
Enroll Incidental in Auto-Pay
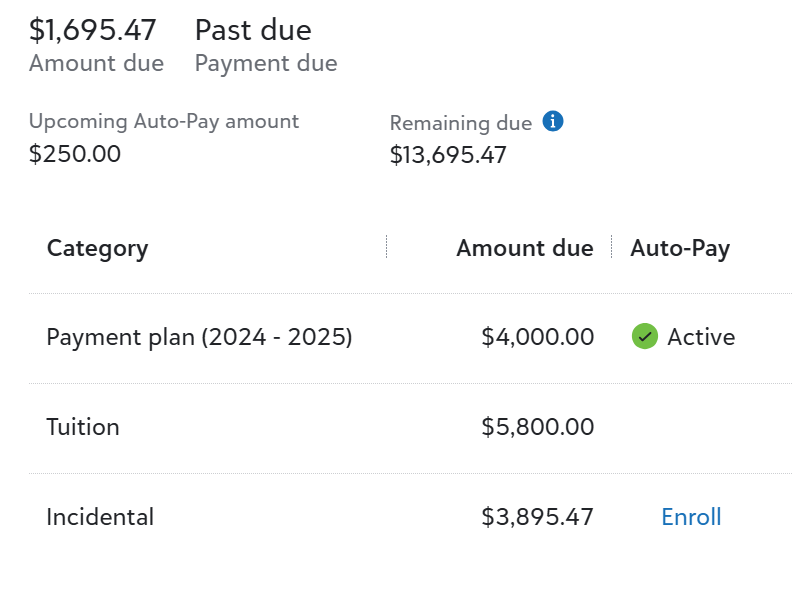click(x=691, y=517)
